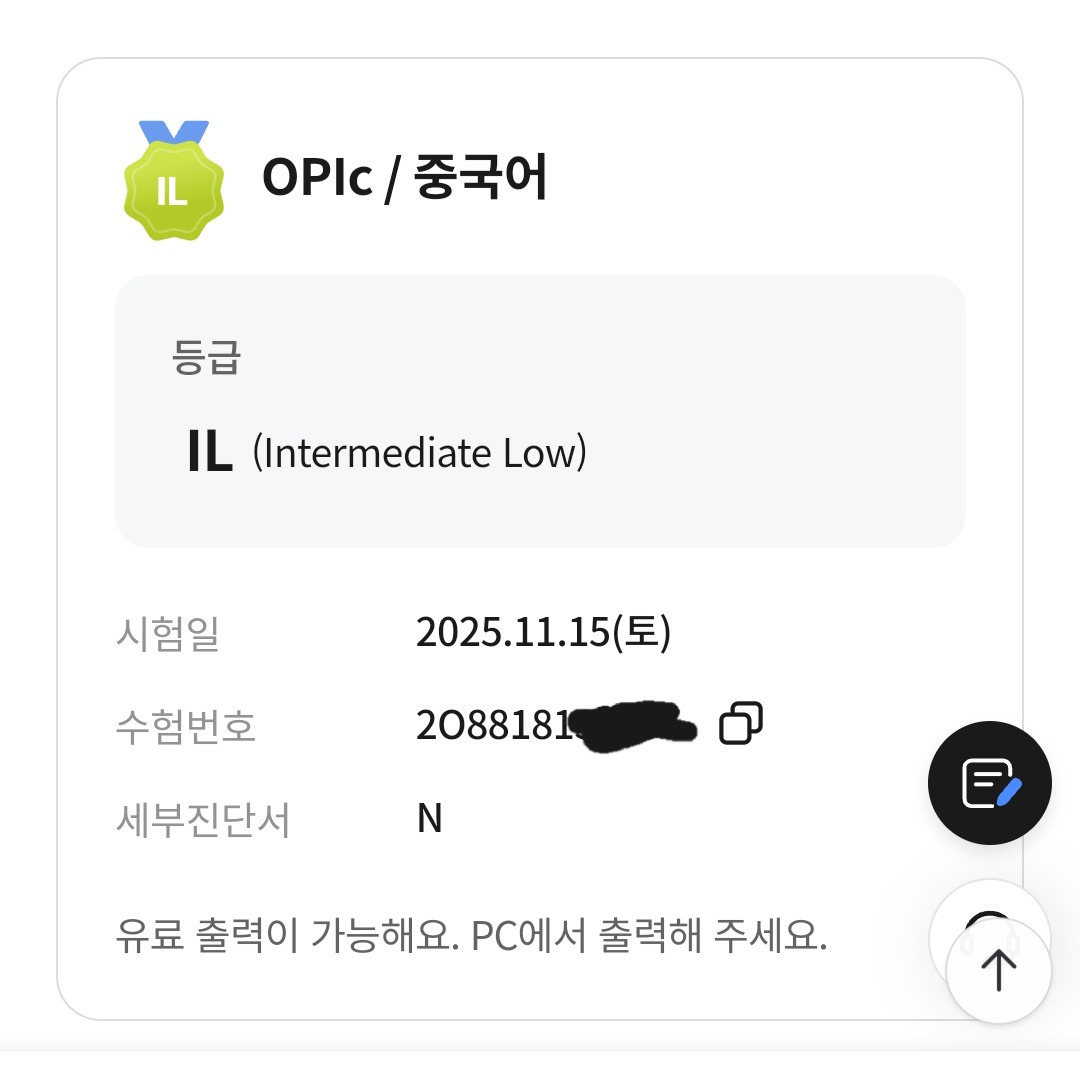Tap the bold IL grade text
Image resolution: width=1080 pixels, height=1075 pixels.
pyautogui.click(x=210, y=453)
